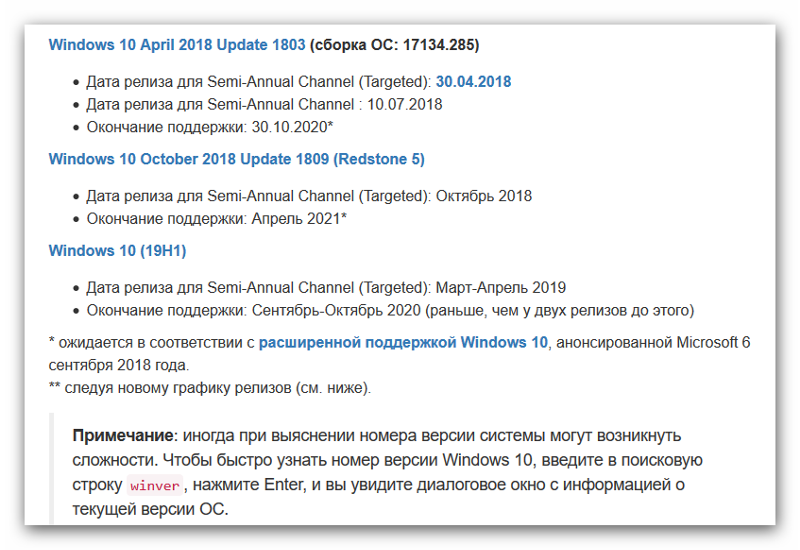Open Windows 10 April 2018 Update 1803 link
The height and width of the screenshot is (550, 800).
tap(177, 45)
